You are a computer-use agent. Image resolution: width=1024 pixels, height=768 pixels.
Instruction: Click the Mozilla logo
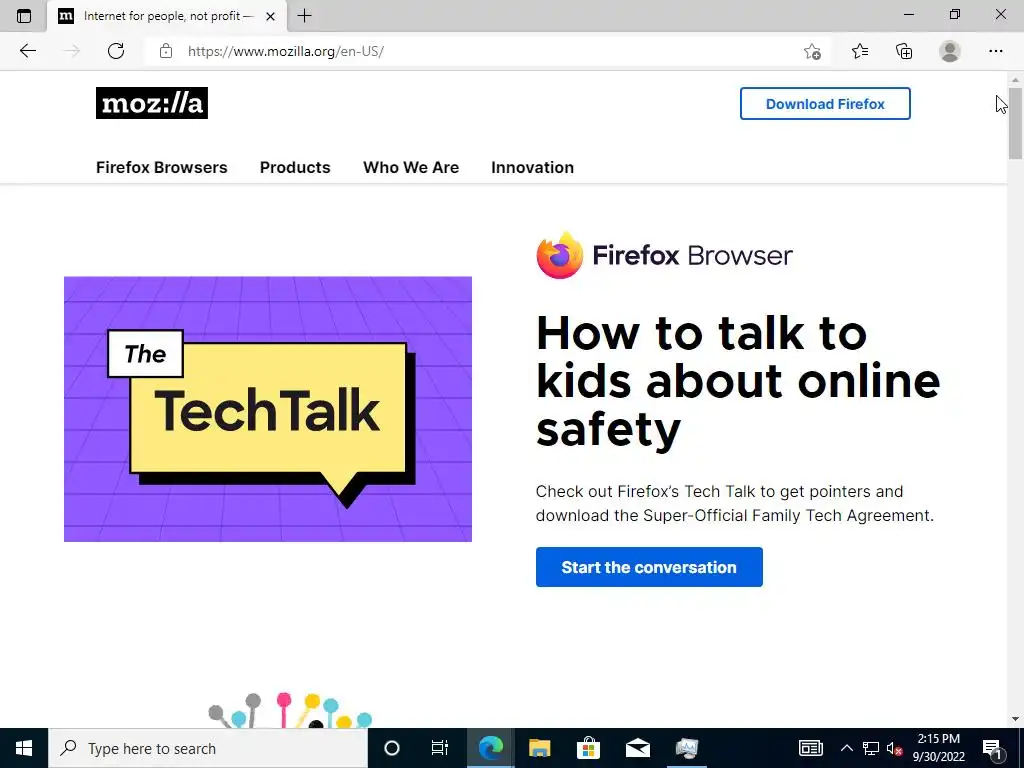[152, 103]
